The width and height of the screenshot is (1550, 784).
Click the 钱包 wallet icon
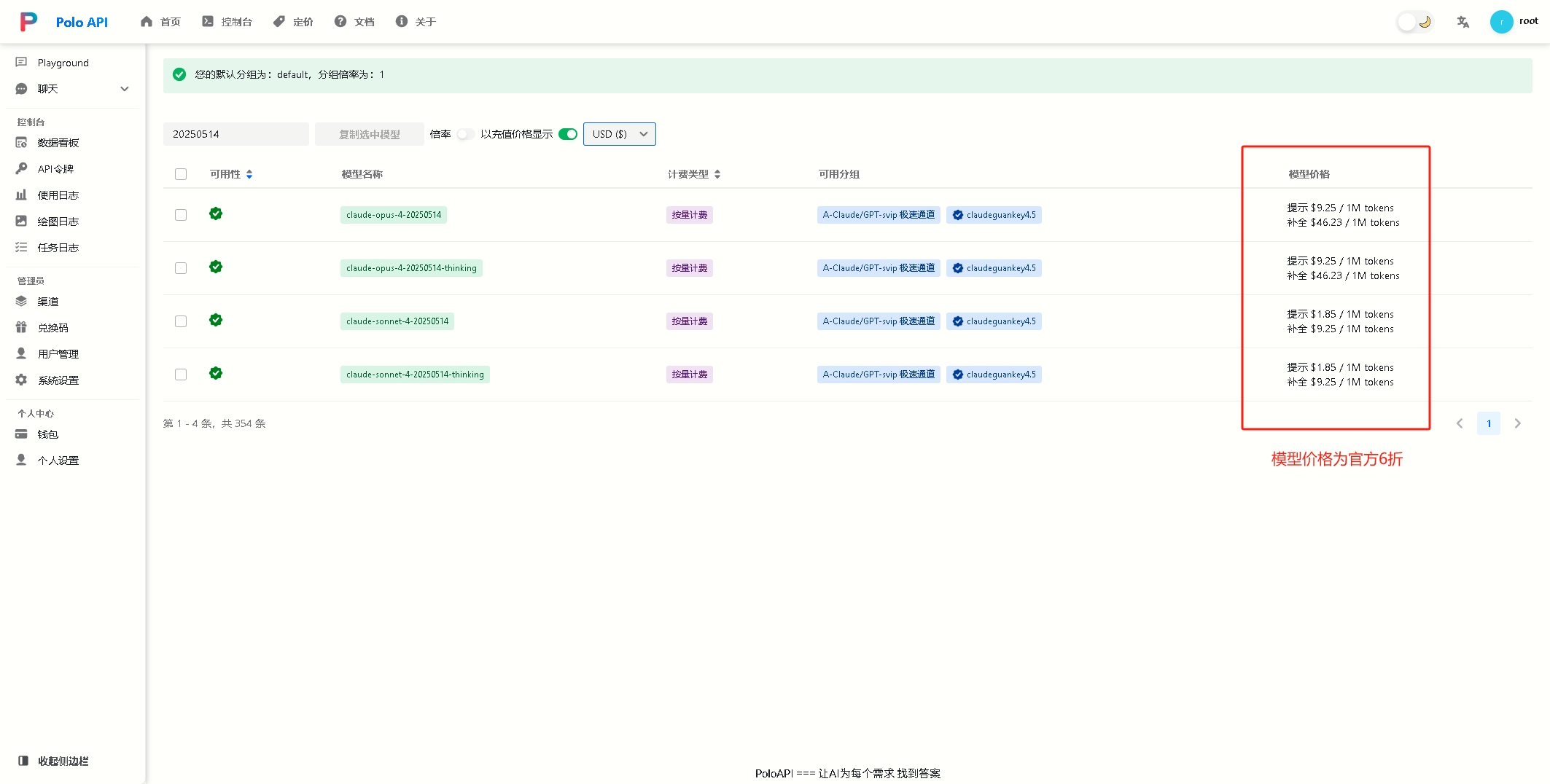click(21, 434)
